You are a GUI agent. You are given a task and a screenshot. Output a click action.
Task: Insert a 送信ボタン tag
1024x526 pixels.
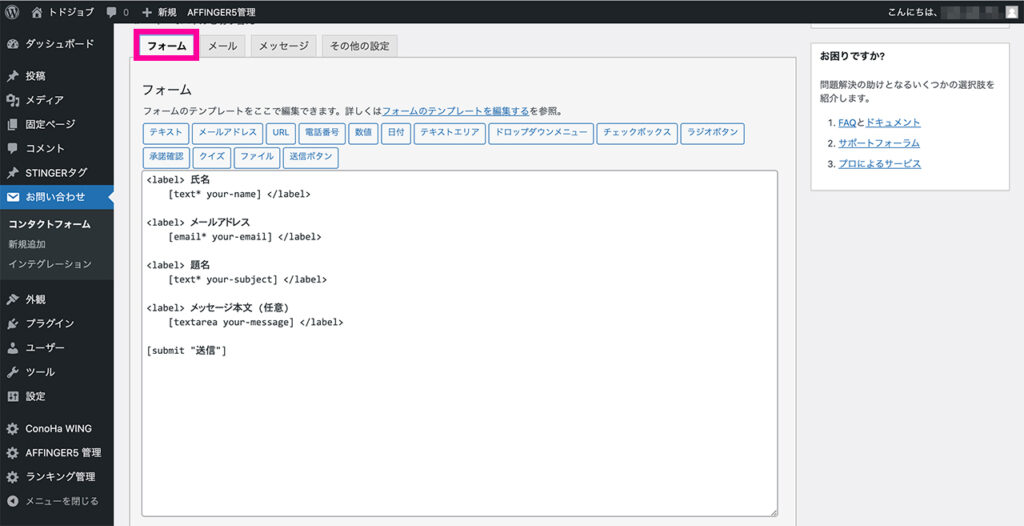pos(311,157)
